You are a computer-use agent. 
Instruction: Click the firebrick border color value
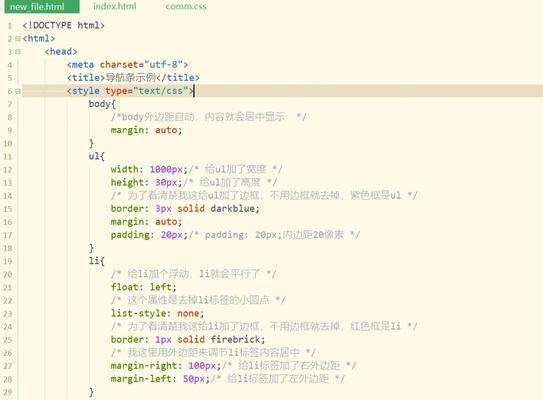(235, 339)
